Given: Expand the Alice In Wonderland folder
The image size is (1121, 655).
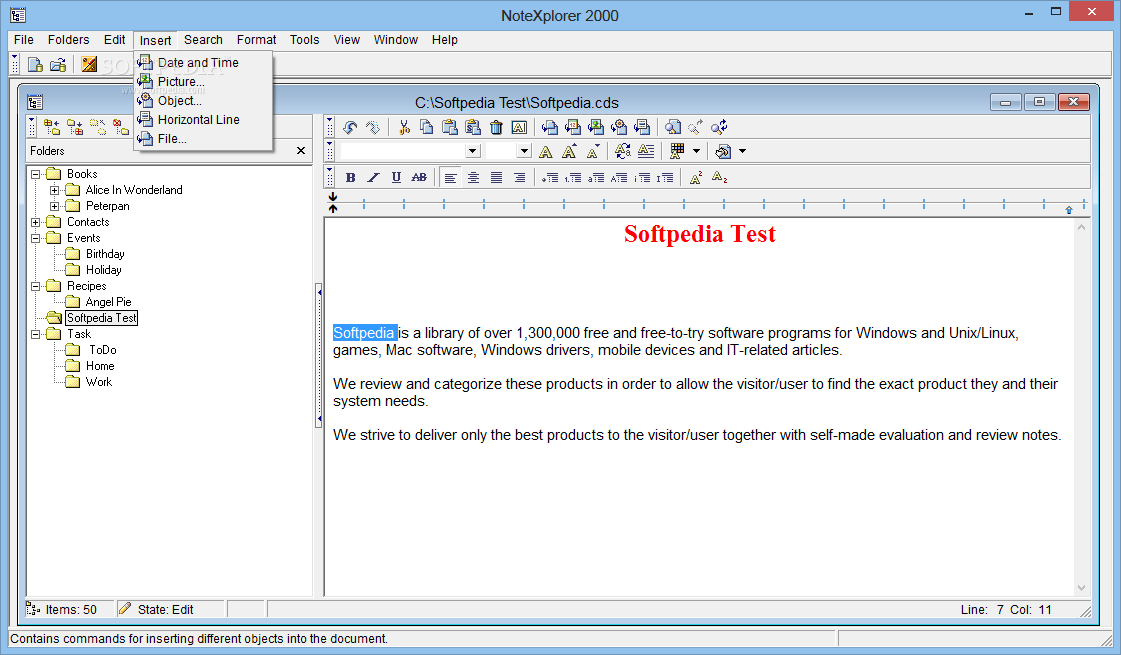Looking at the screenshot, I should (54, 190).
